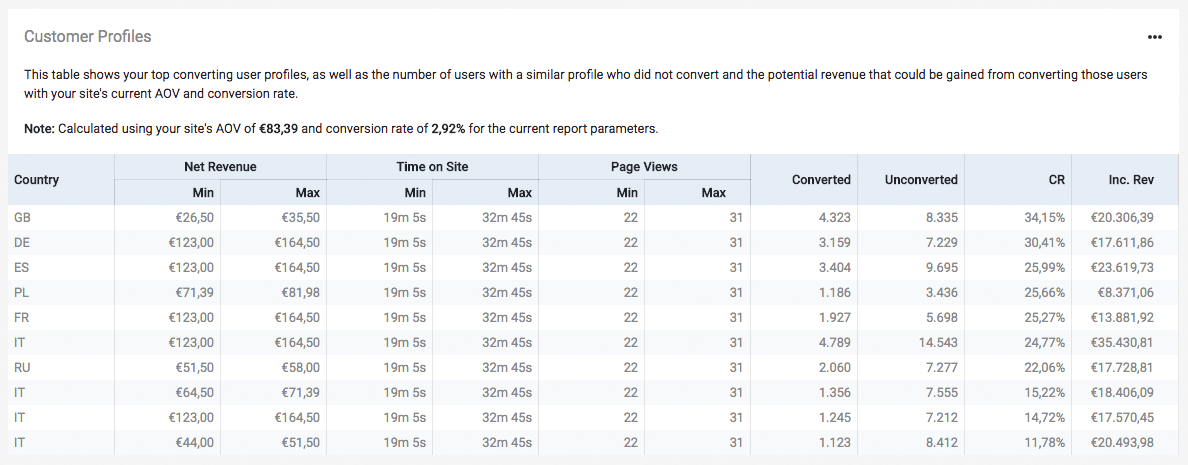The height and width of the screenshot is (465, 1188).
Task: Click the Net Revenue column header
Action: coord(220,167)
